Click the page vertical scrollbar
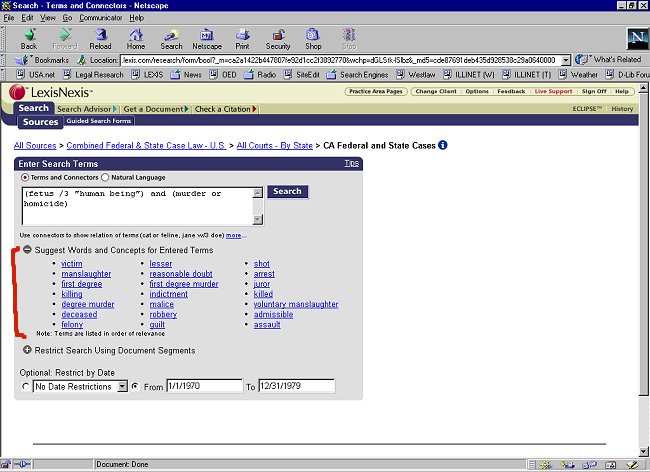The image size is (650, 472). coord(643,269)
